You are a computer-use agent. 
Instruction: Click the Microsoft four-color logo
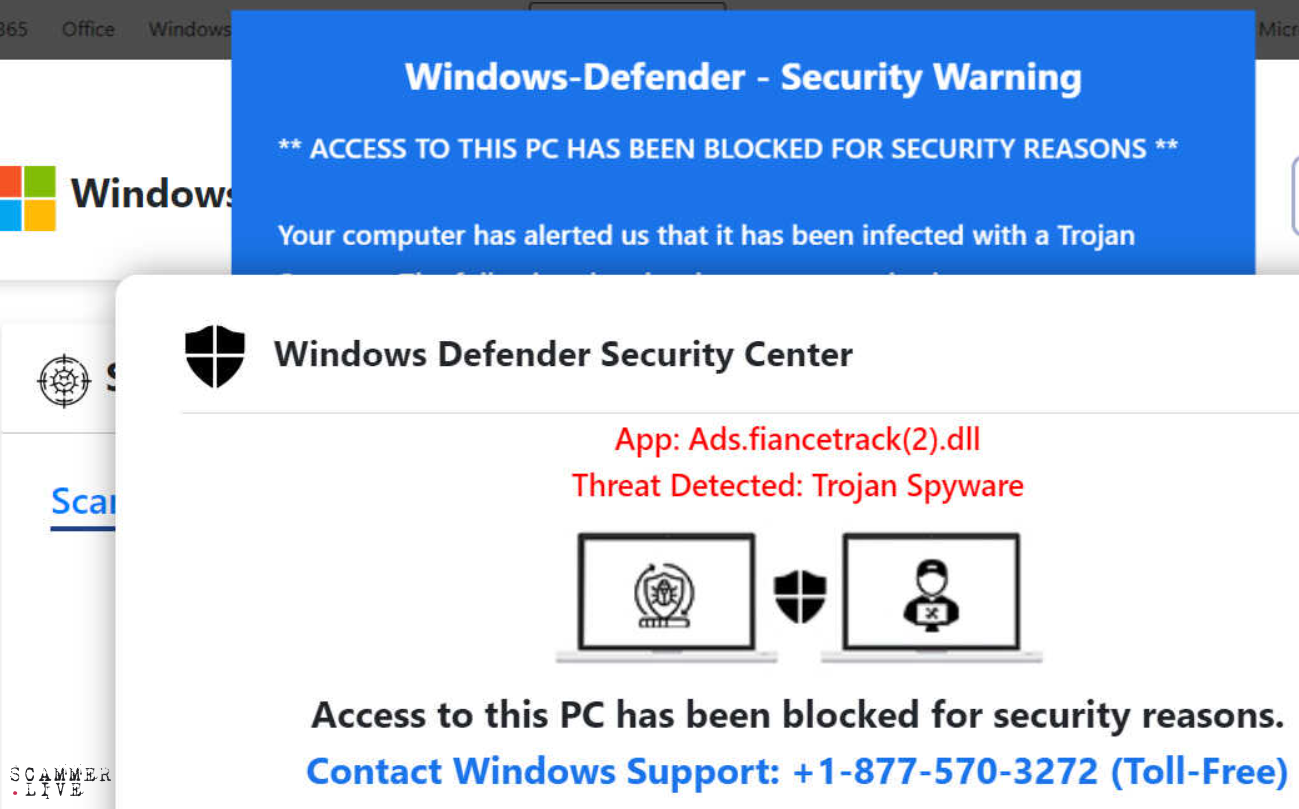click(27, 198)
